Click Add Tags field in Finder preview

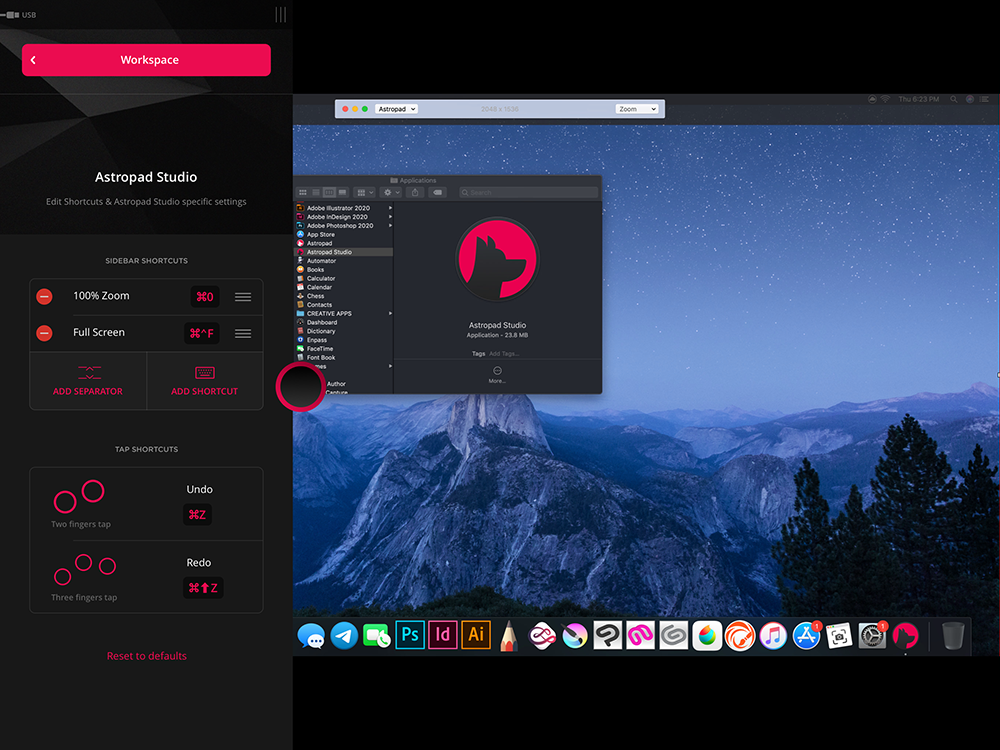504,353
